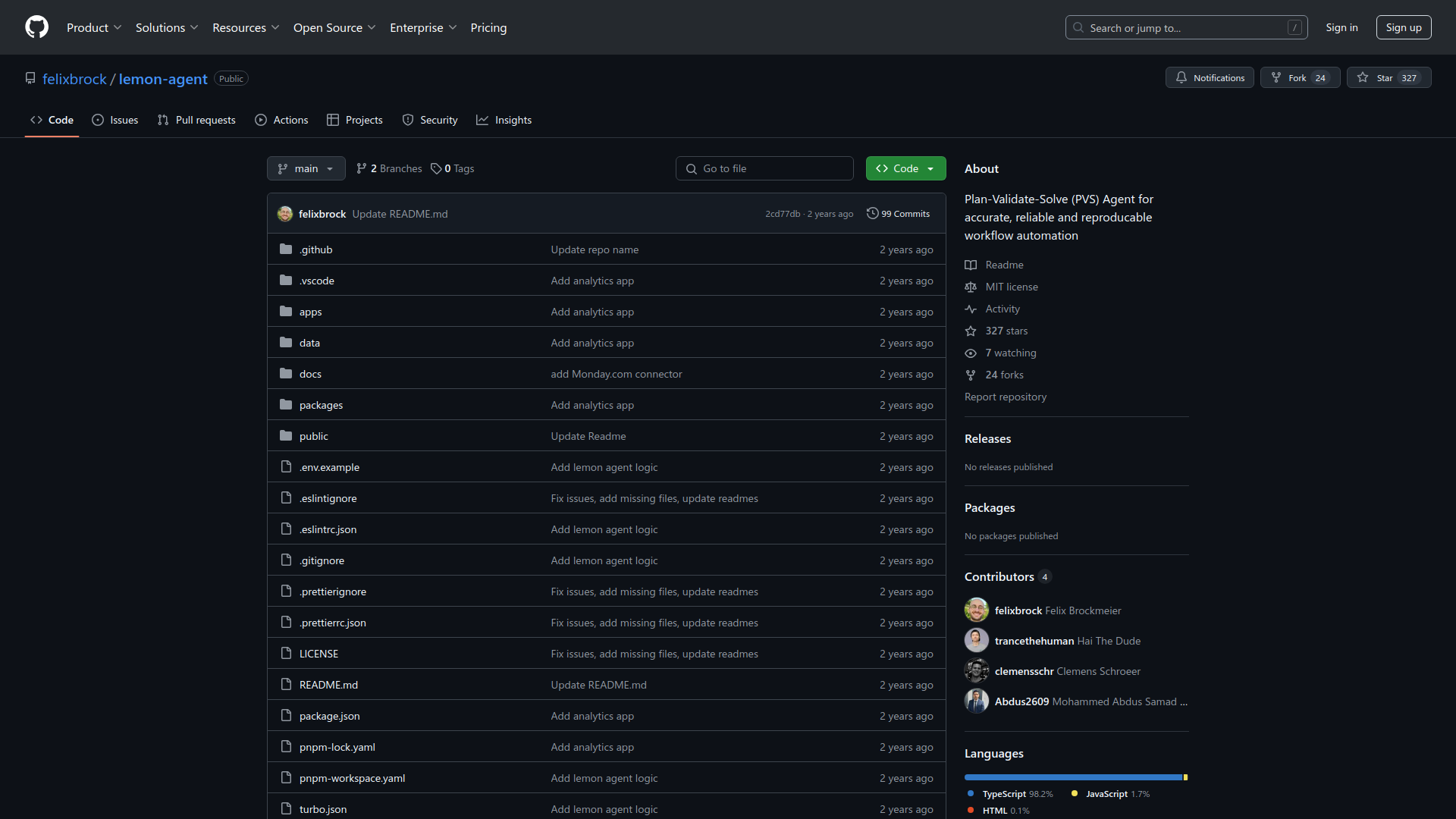Open the repository's Issues icon tab

click(x=98, y=120)
